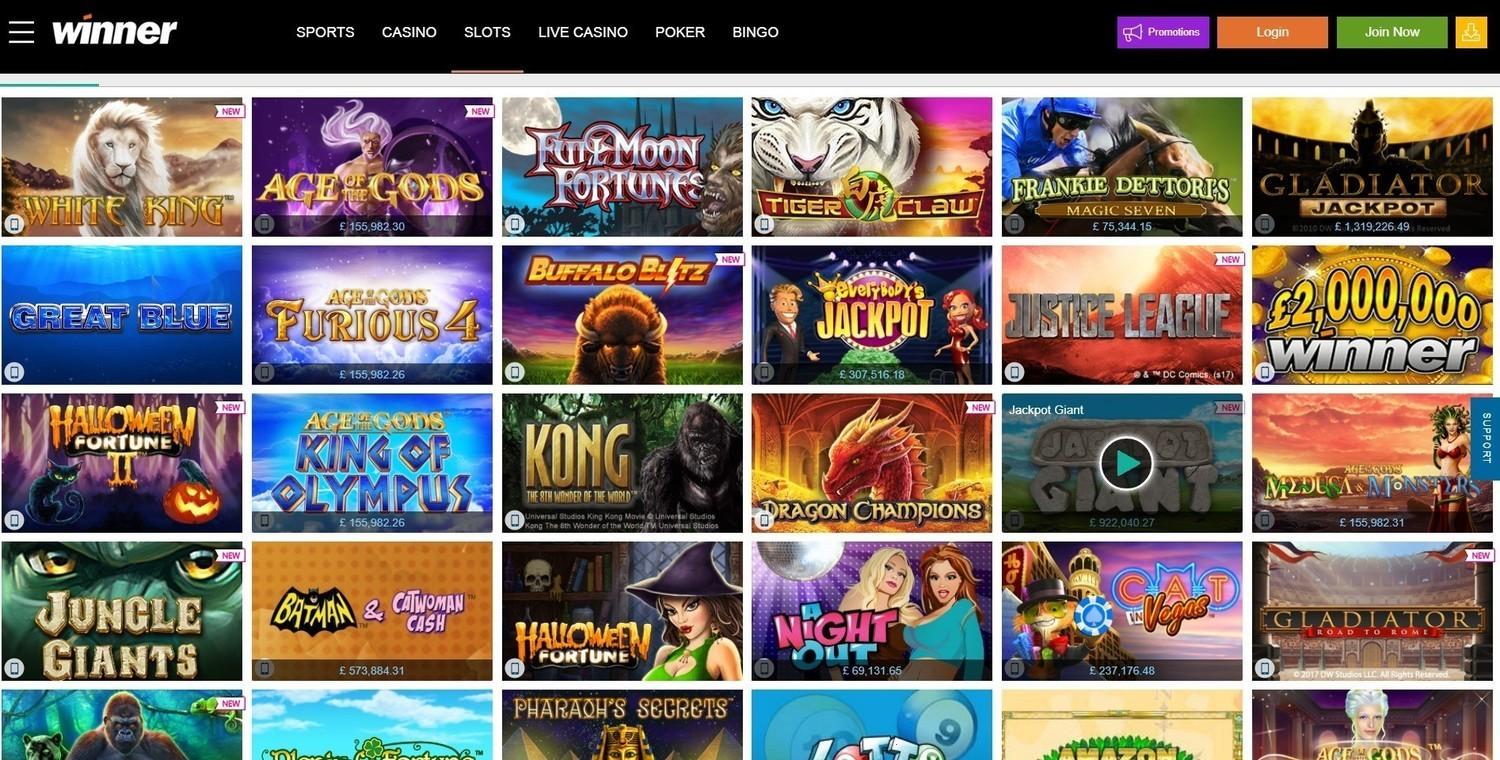Click mobile icon on White King tile
This screenshot has width=1500, height=760.
tap(14, 224)
